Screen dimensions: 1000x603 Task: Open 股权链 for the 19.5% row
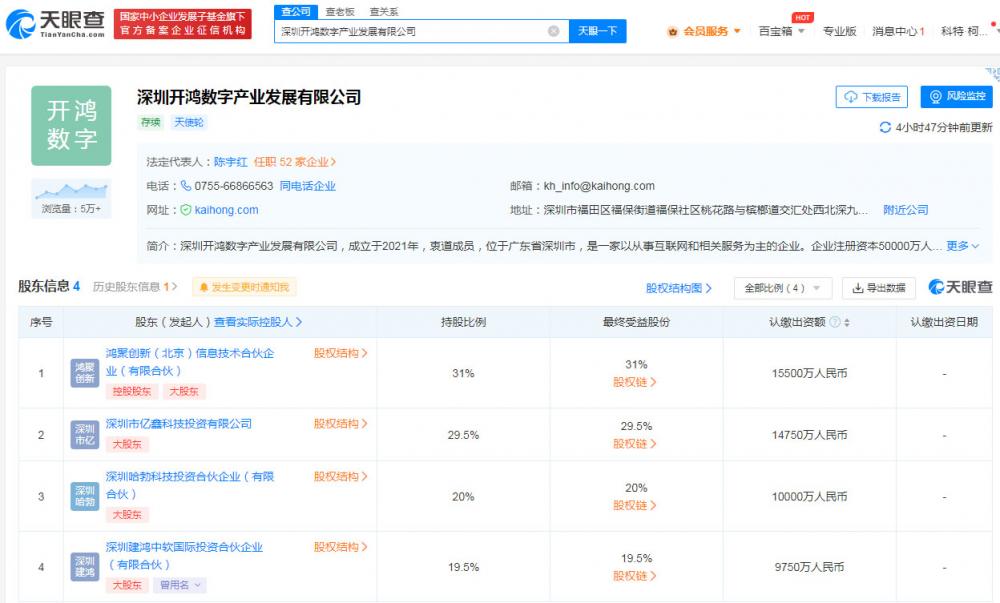(635, 576)
